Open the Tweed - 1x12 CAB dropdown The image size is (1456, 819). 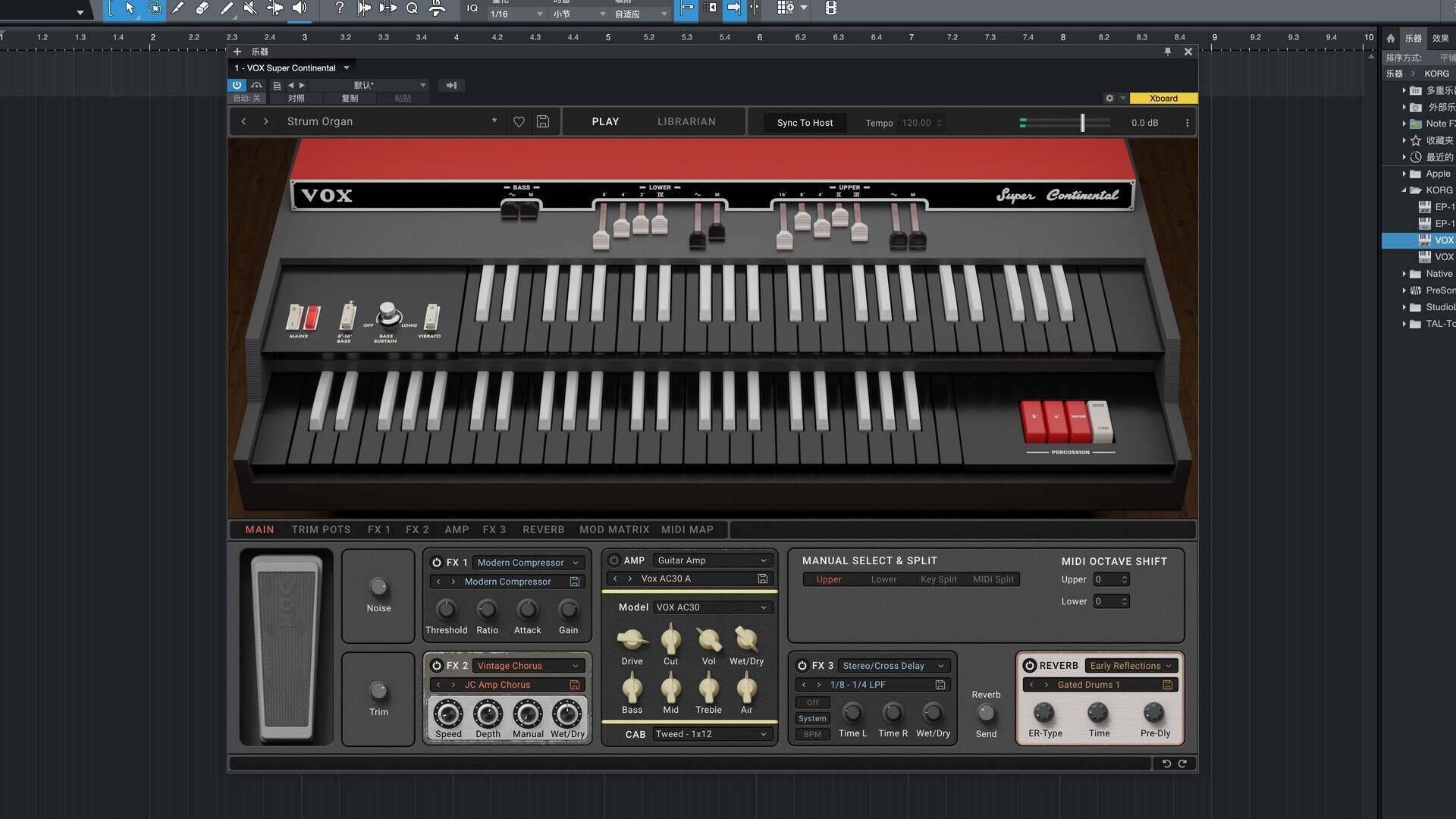pos(712,734)
